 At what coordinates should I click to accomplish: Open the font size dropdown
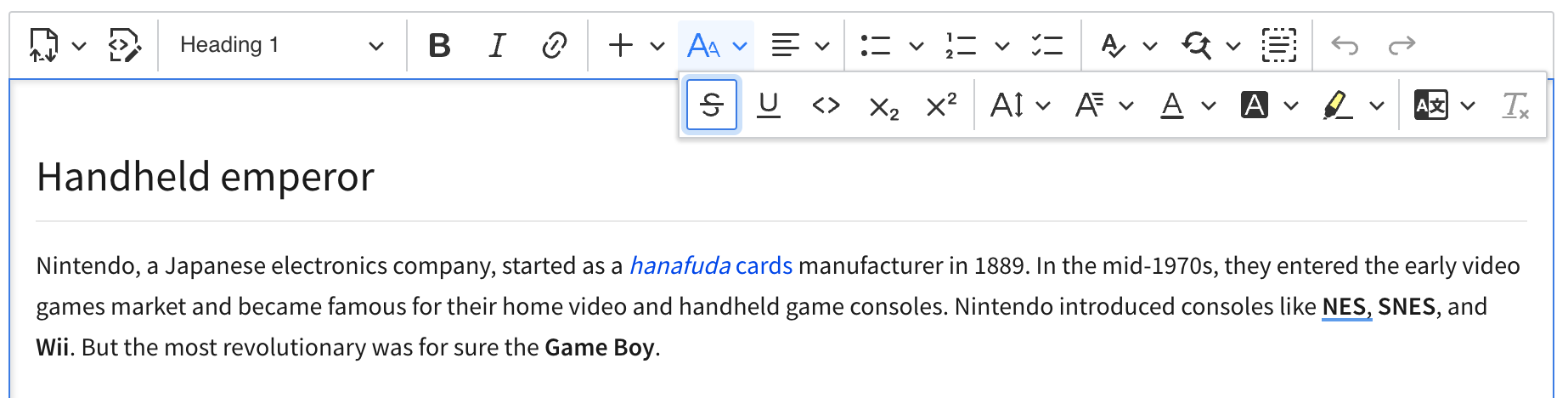[1020, 105]
